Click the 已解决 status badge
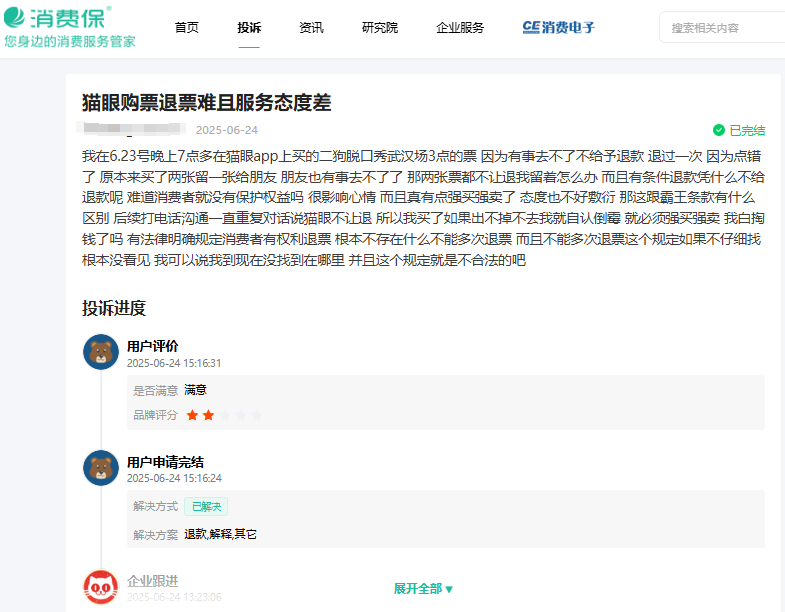The height and width of the screenshot is (612, 785). point(206,507)
